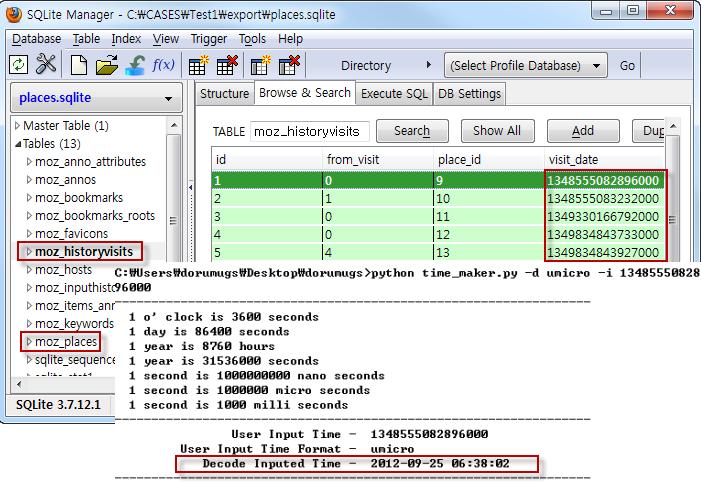The height and width of the screenshot is (482, 701).
Task: Click the f(x) user-defined functions icon
Action: [164, 65]
